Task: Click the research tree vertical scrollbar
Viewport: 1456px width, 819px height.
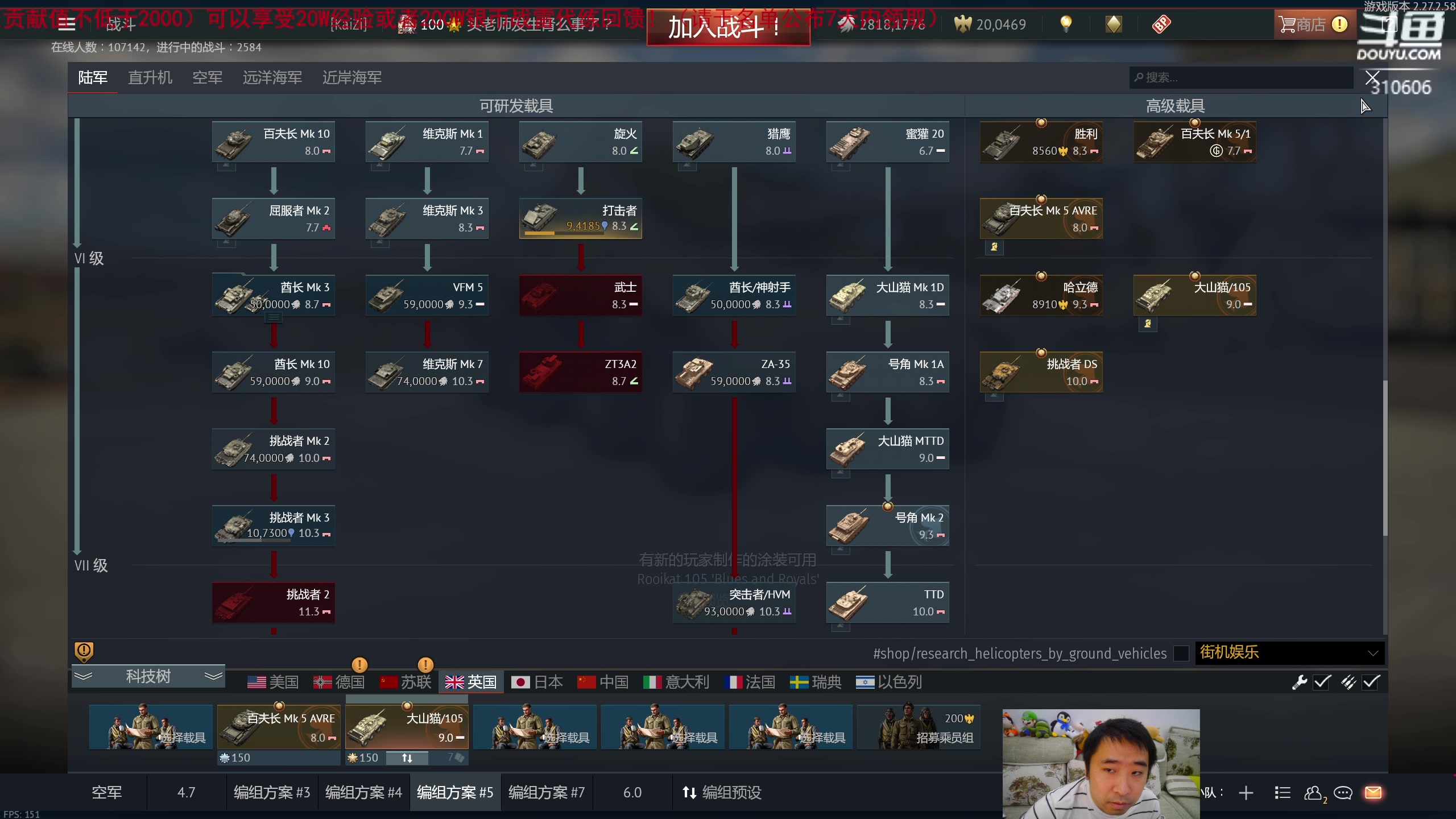Action: point(1385,458)
